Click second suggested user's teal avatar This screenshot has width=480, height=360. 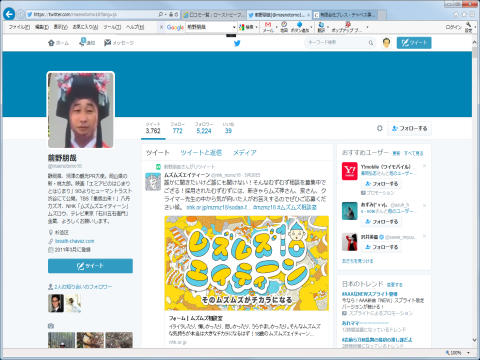click(x=350, y=211)
